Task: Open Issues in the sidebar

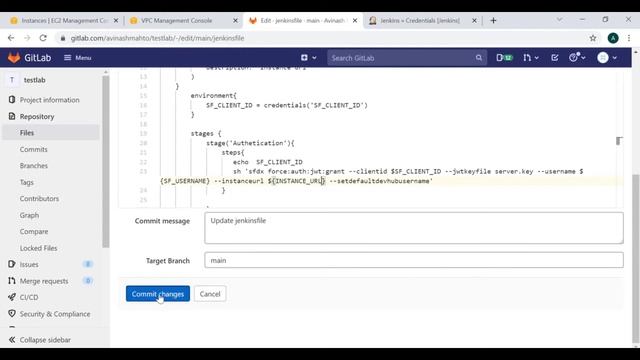Action: point(29,264)
